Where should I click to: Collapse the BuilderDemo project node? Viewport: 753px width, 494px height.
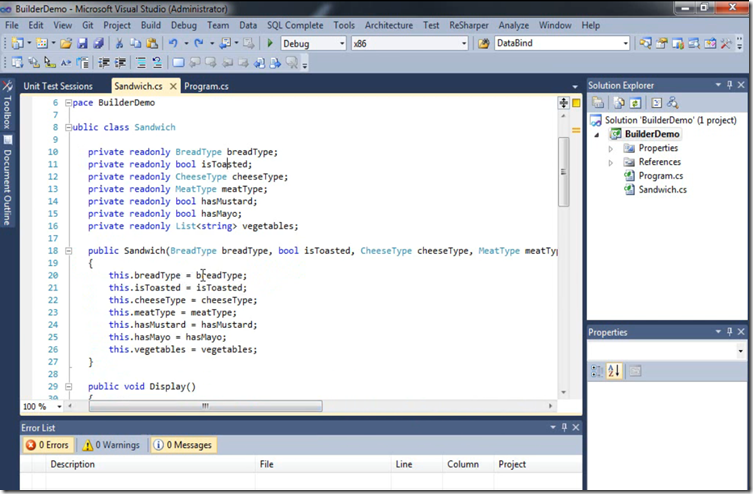point(597,135)
